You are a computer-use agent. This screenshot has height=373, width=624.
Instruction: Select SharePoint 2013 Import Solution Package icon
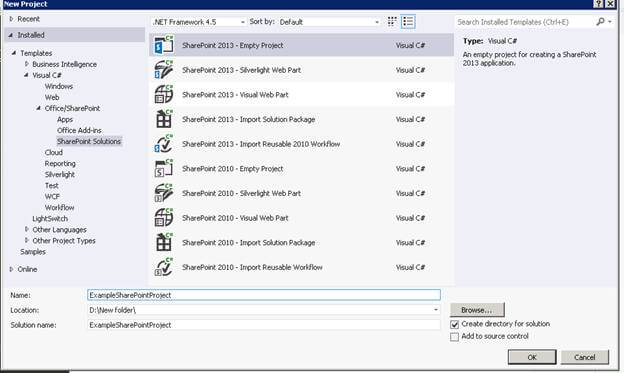pos(164,119)
